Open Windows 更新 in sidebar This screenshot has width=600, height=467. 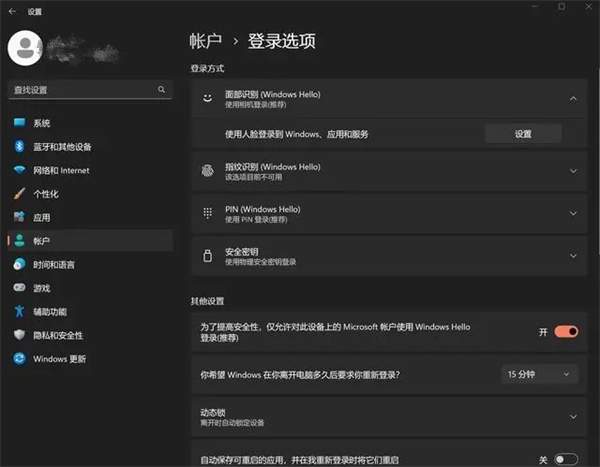[x=59, y=358]
